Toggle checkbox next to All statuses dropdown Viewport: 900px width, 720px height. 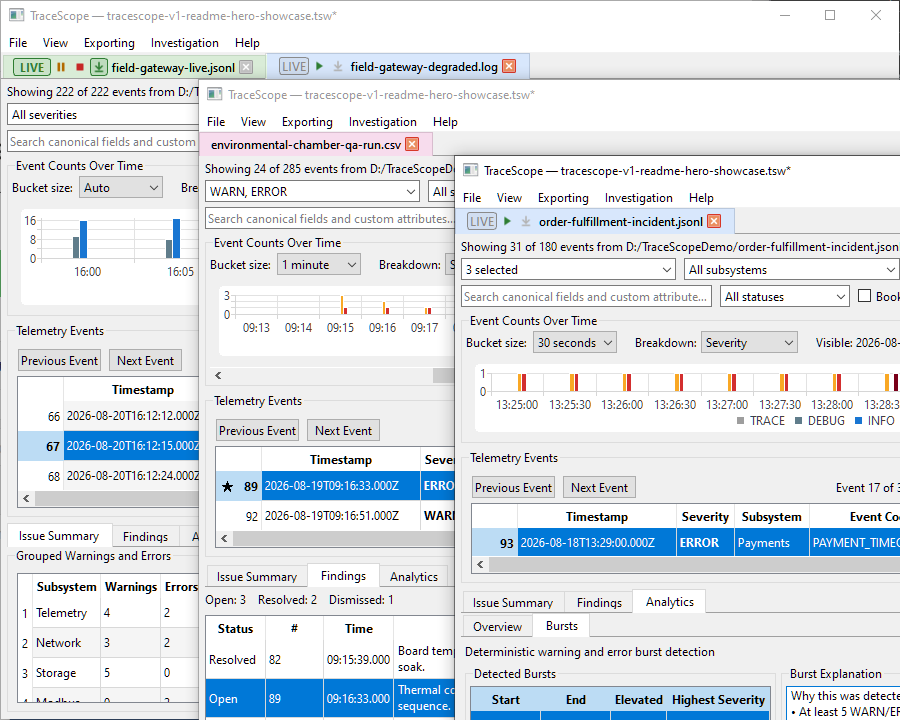pos(864,296)
